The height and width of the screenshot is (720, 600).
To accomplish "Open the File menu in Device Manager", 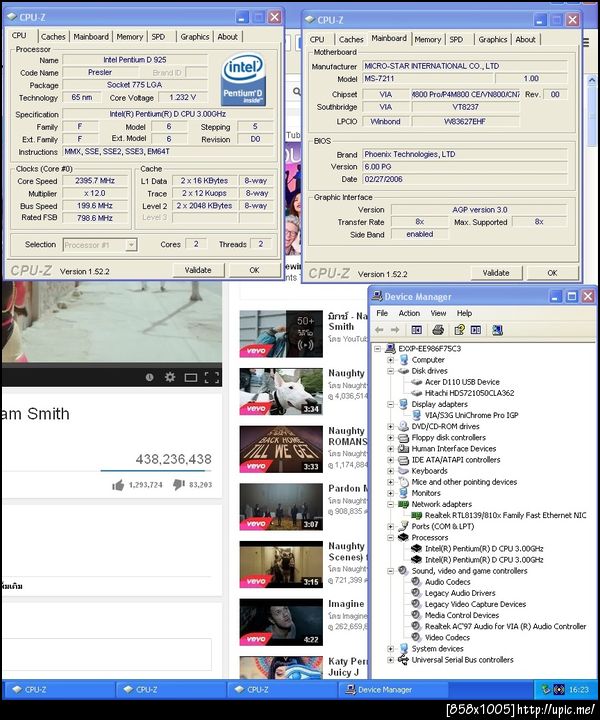I will pyautogui.click(x=382, y=313).
